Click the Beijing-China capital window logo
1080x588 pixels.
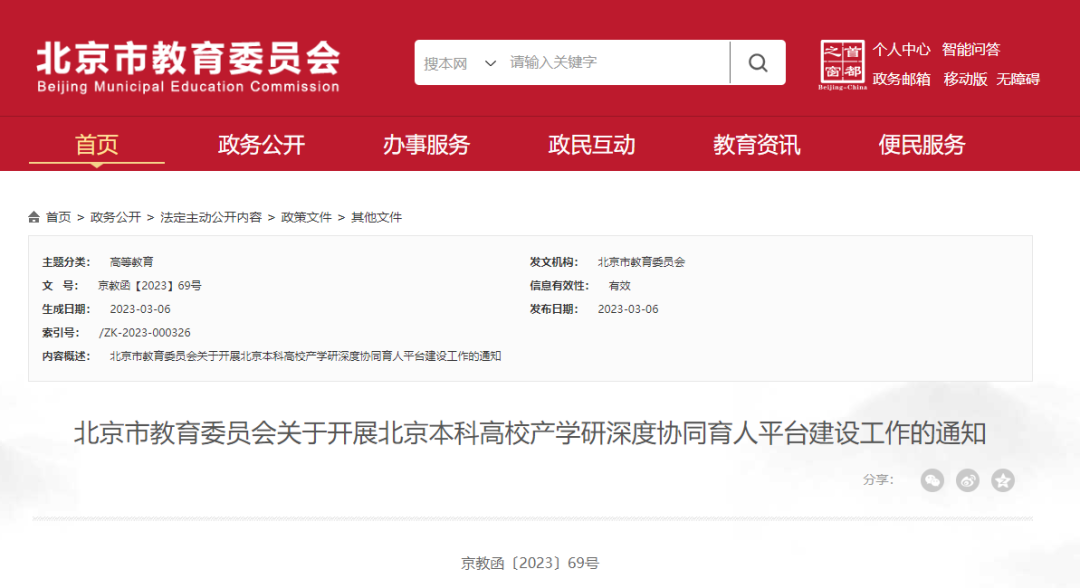tap(842, 65)
